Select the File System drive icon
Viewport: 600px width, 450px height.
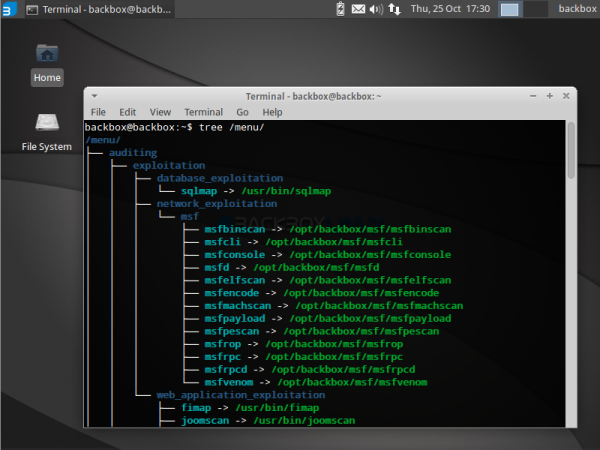(47, 132)
